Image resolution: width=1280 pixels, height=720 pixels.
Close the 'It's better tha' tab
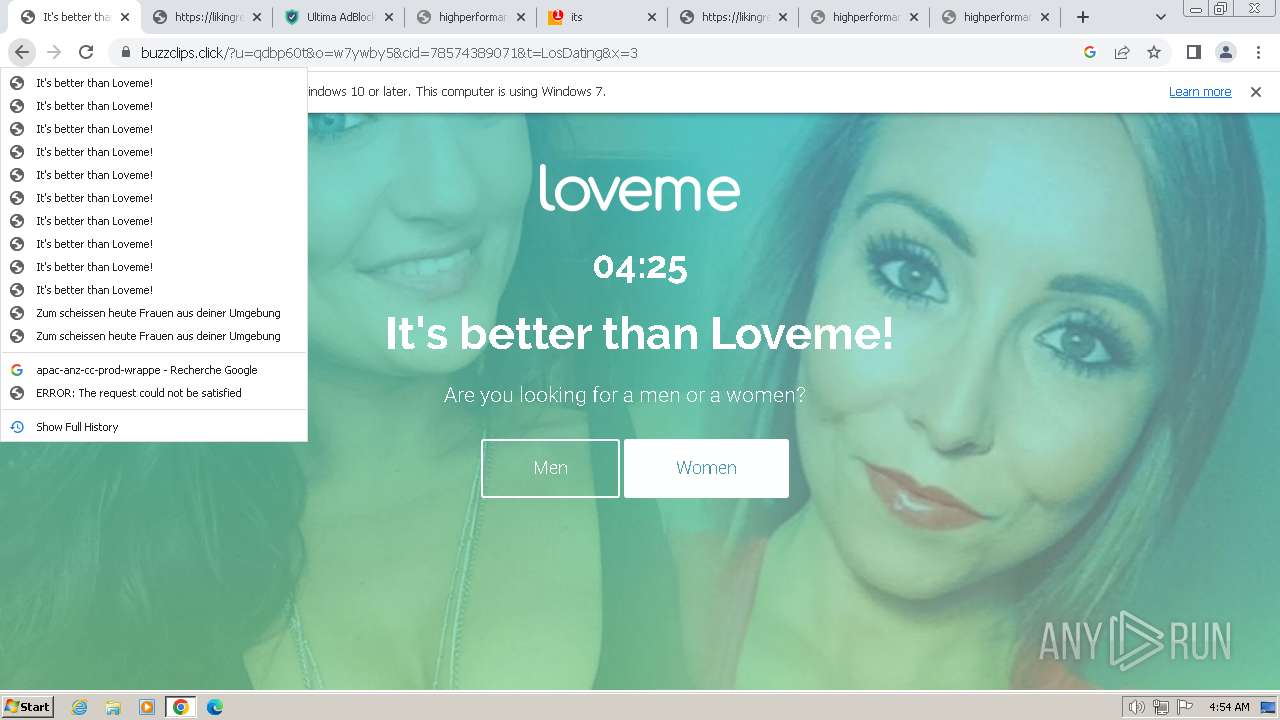pos(125,17)
